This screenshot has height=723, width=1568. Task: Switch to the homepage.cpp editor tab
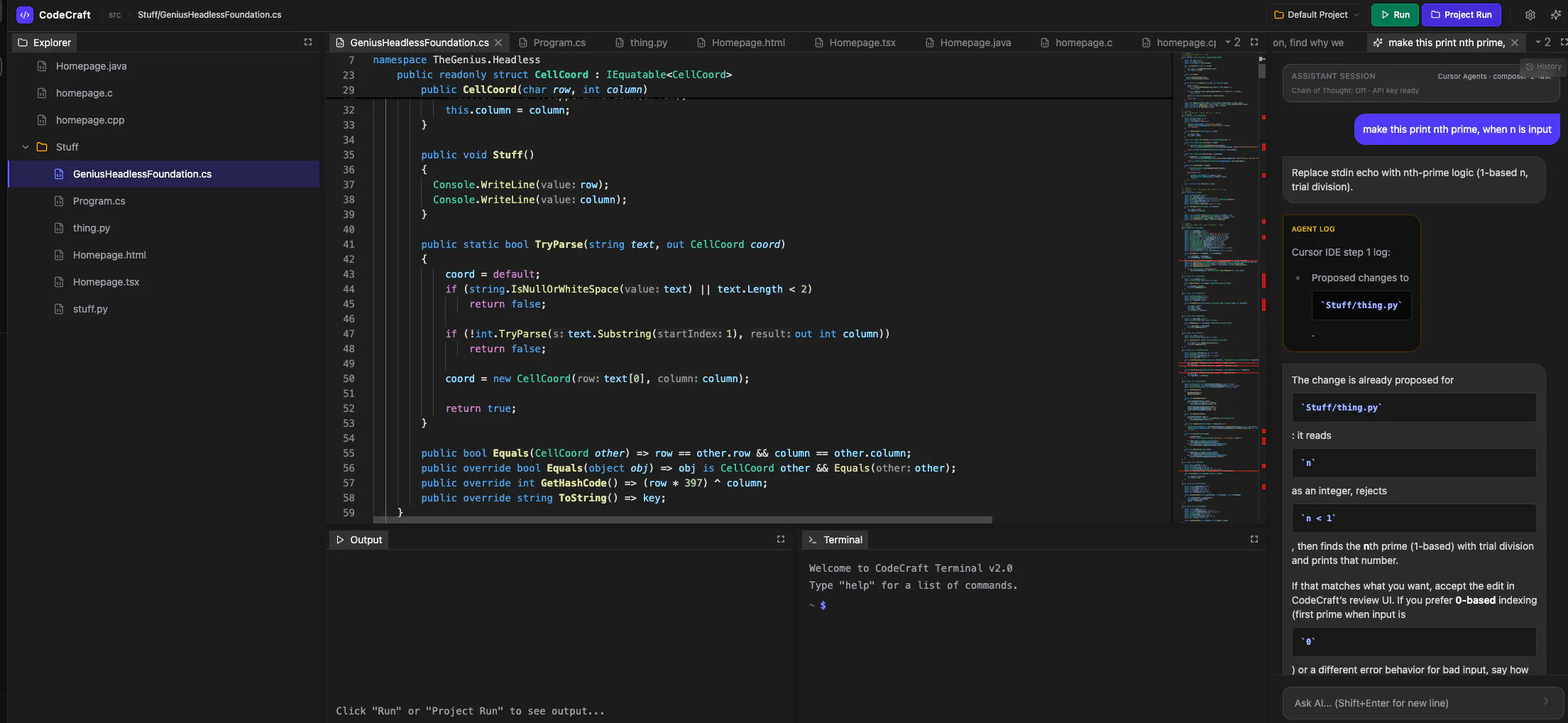[1178, 43]
